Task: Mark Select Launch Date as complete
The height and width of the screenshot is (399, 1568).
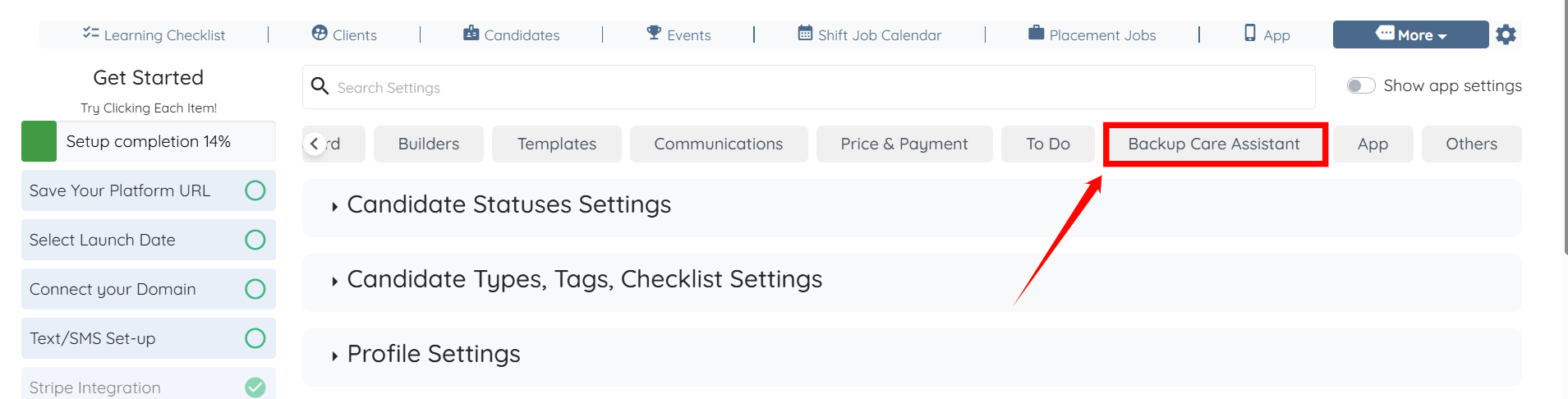Action: (x=255, y=240)
